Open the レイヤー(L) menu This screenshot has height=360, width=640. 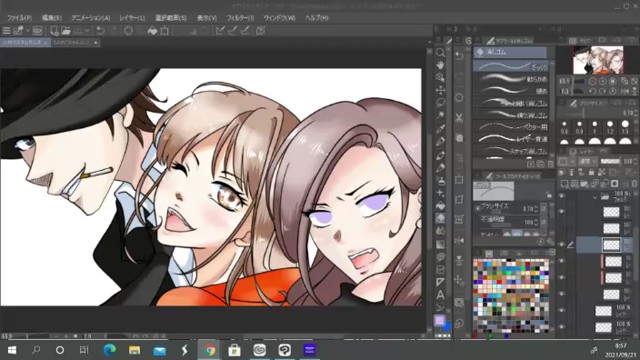coord(132,18)
